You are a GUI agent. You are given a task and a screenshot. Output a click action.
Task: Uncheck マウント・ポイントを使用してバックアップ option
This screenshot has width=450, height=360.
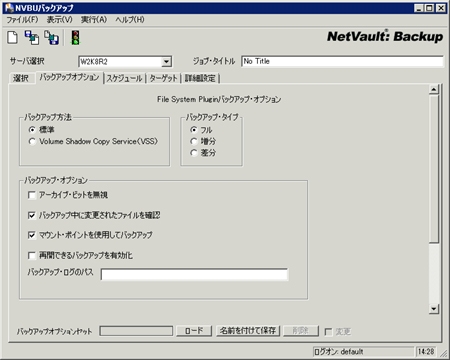click(x=32, y=235)
